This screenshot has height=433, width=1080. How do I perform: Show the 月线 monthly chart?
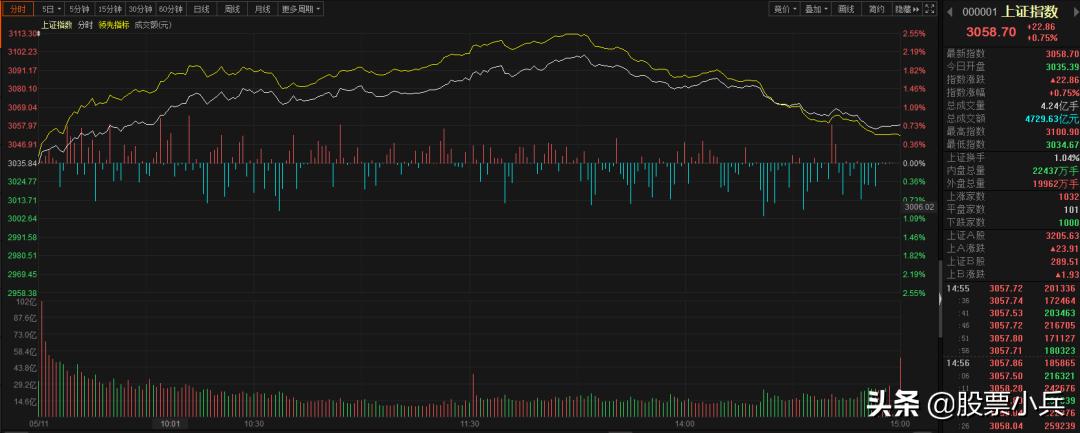pyautogui.click(x=262, y=9)
